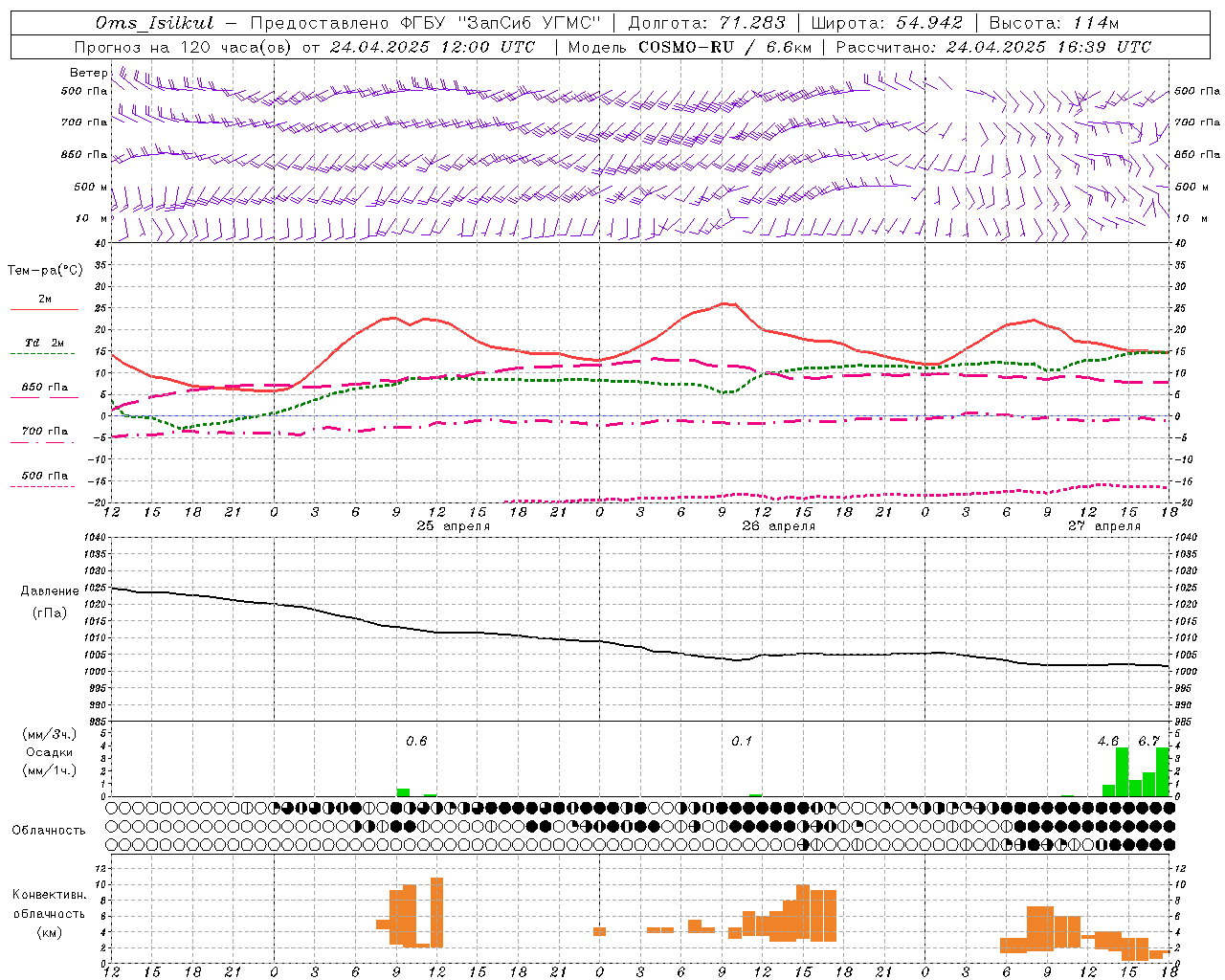Image resolution: width=1225 pixels, height=980 pixels.
Task: Click the 0.1 precipitation total value
Action: [742, 741]
